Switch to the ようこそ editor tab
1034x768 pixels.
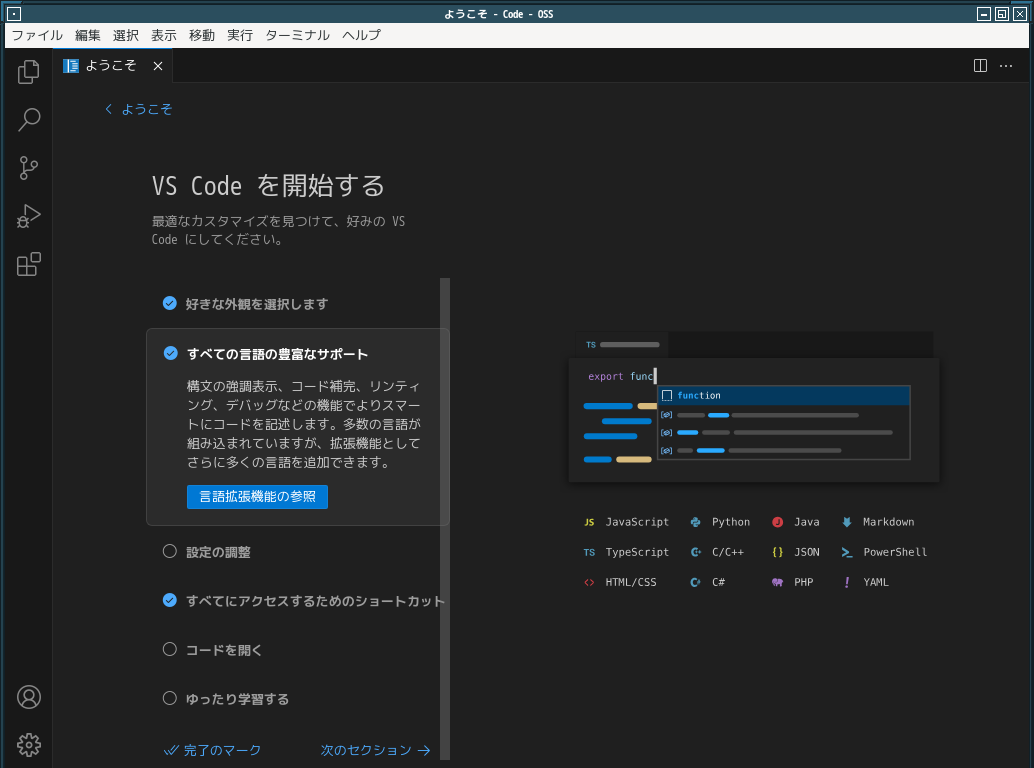tap(113, 65)
